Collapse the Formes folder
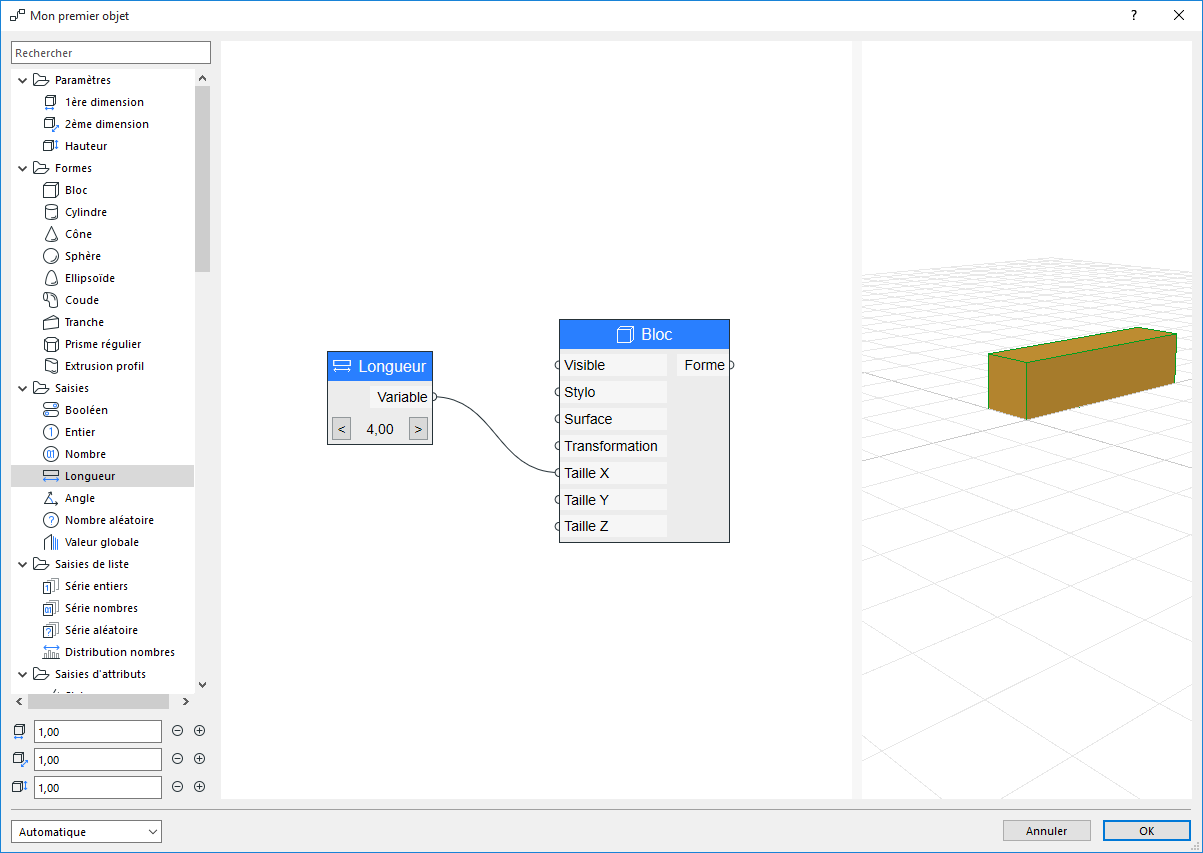This screenshot has width=1203, height=853. coord(23,168)
